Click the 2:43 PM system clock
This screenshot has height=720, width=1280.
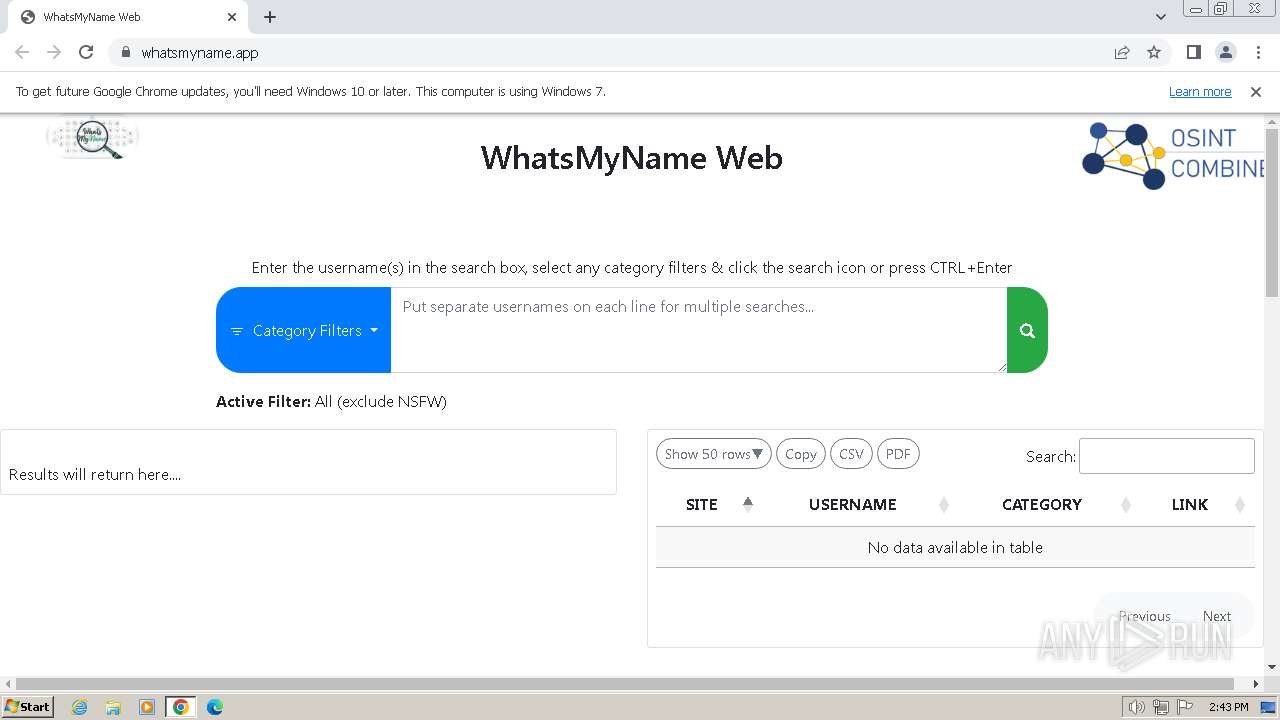point(1228,707)
